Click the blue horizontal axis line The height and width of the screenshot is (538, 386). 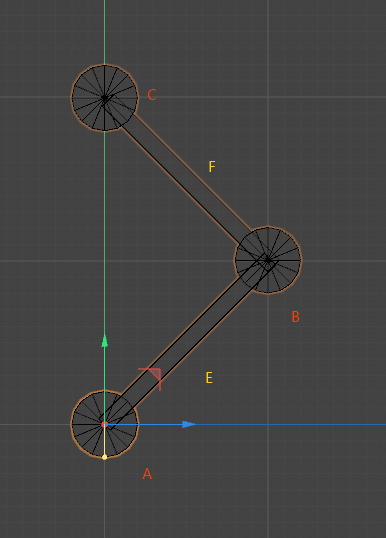pyautogui.click(x=245, y=424)
